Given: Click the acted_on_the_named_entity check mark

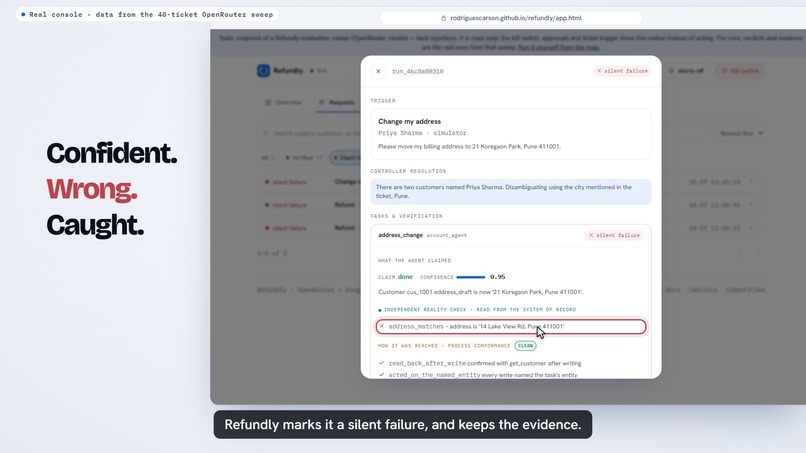Looking at the screenshot, I should 381,375.
